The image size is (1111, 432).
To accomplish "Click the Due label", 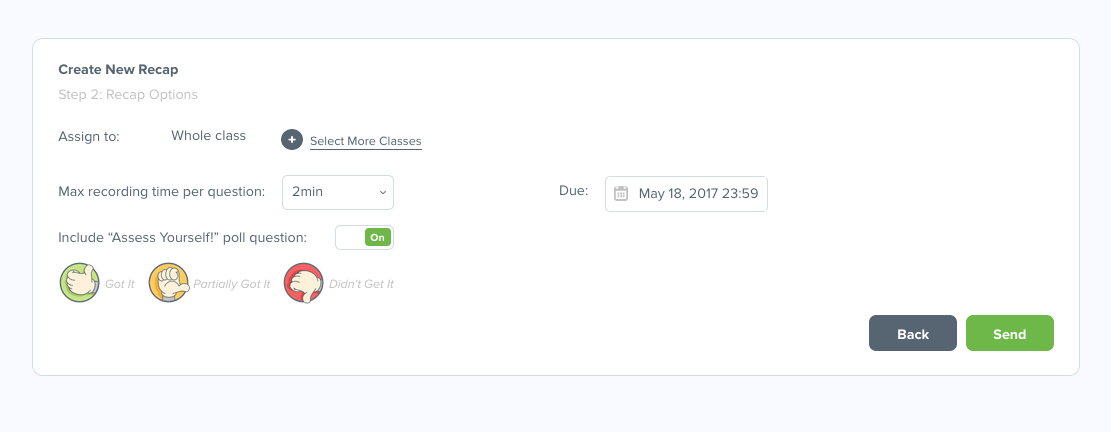I will [x=573, y=191].
